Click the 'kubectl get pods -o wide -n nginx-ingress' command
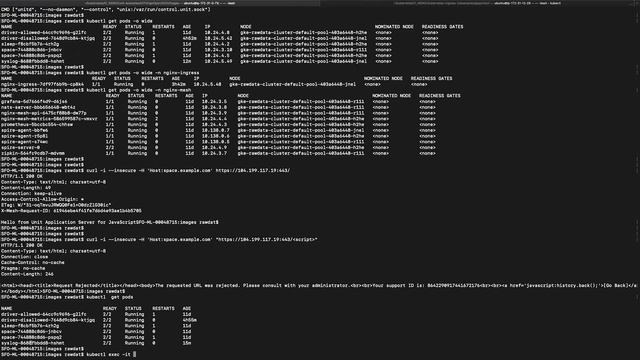Image resolution: width=640 pixels, height=360 pixels. coord(143,73)
